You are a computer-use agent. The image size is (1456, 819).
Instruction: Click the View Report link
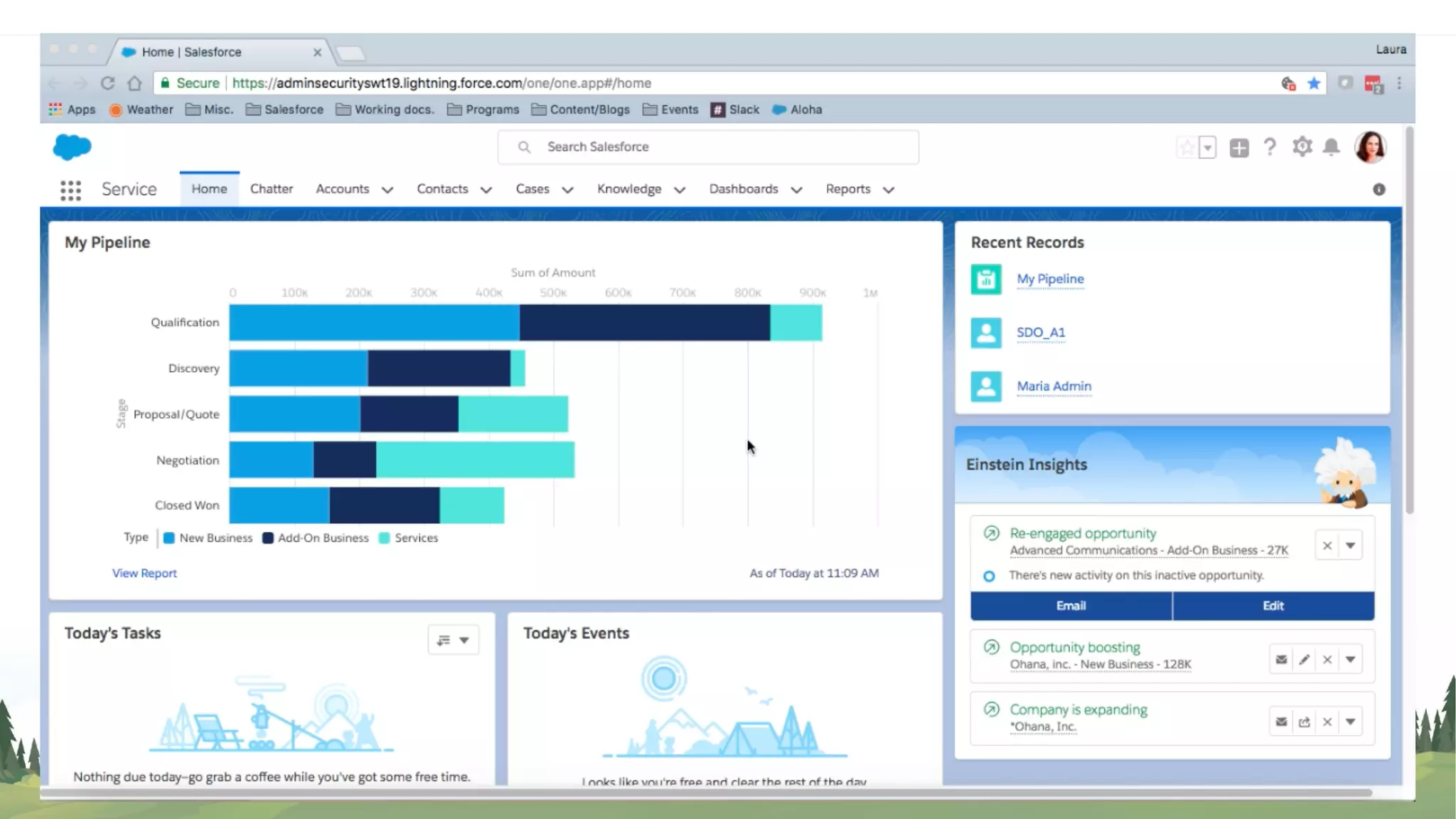[x=144, y=573]
